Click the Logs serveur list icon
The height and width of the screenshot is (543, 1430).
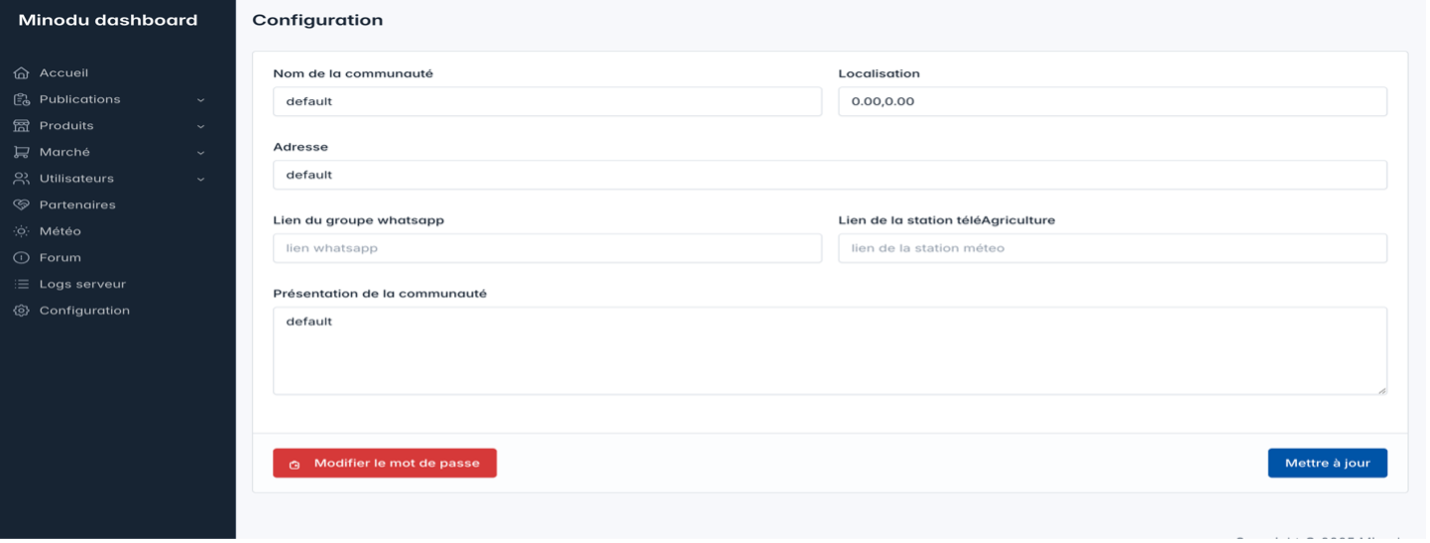click(21, 284)
